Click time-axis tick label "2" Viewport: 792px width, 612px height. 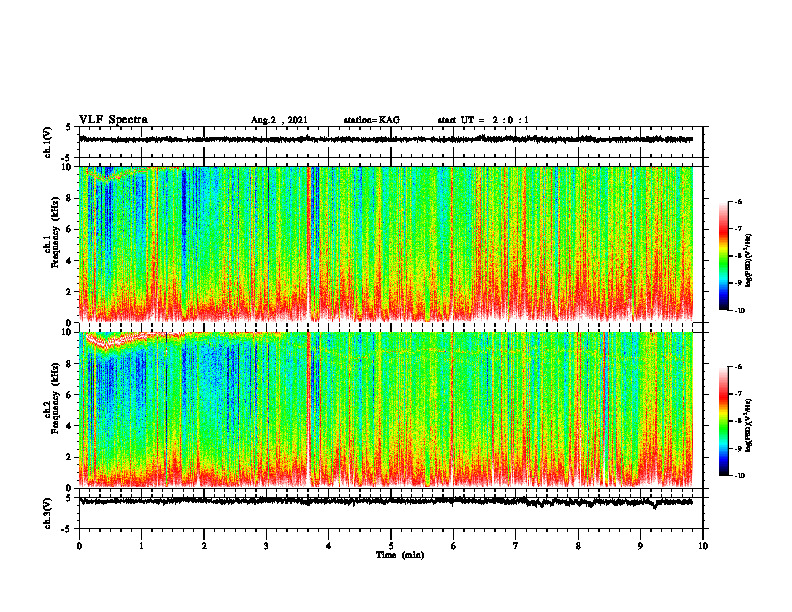(x=204, y=546)
